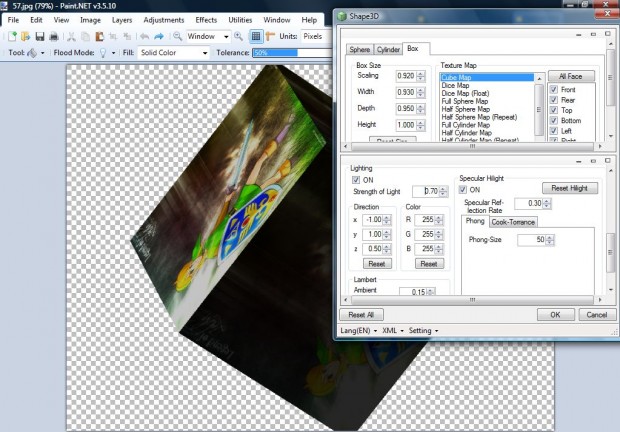Click the Reset All button
620x432 pixels.
click(361, 315)
